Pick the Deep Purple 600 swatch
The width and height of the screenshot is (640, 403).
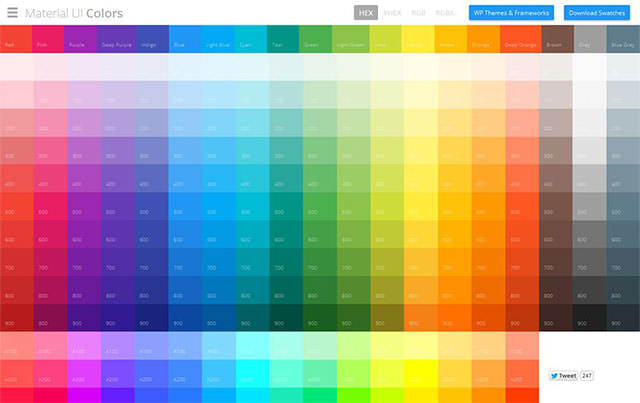tap(118, 234)
